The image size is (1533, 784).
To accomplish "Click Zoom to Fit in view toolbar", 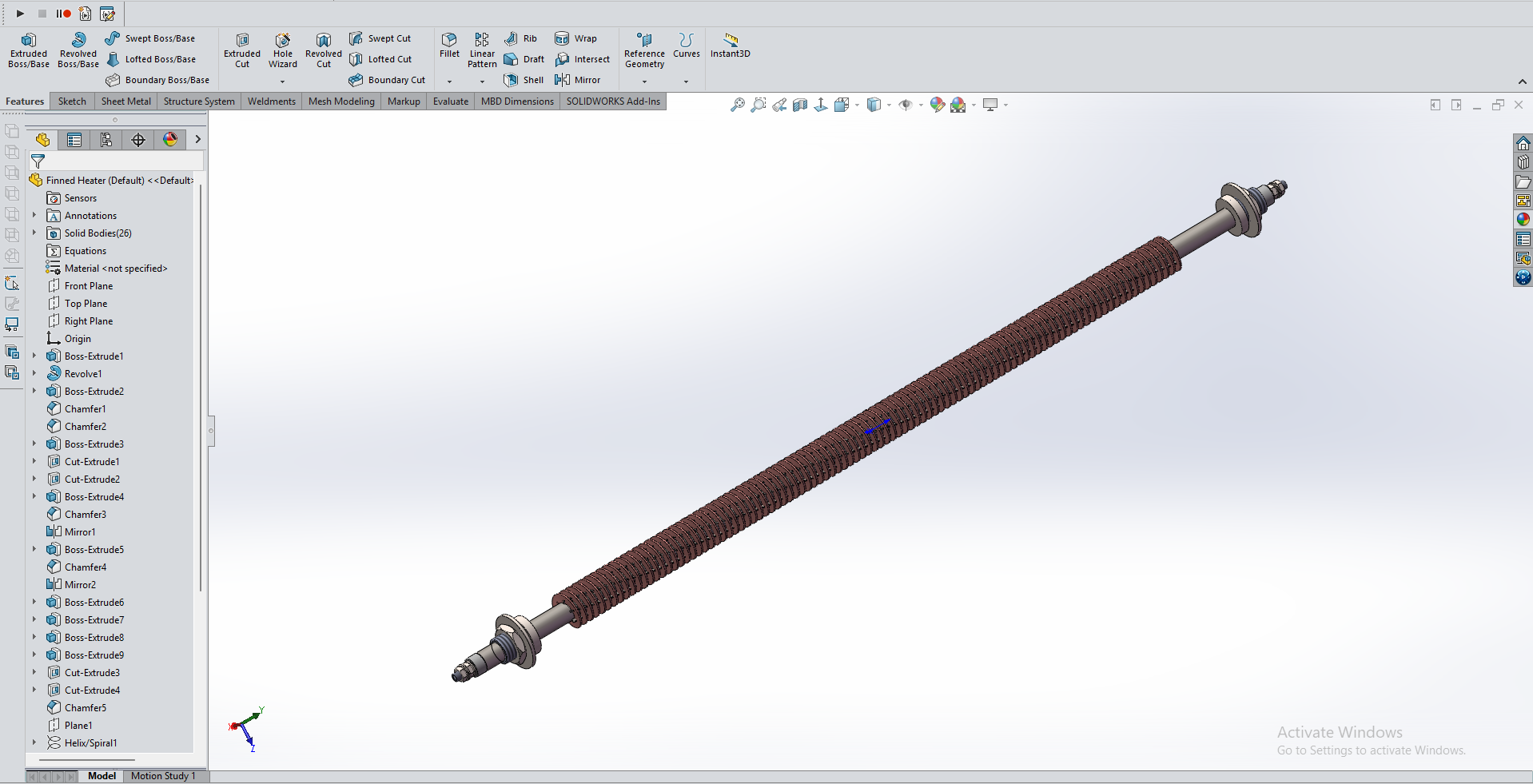I will pyautogui.click(x=737, y=105).
